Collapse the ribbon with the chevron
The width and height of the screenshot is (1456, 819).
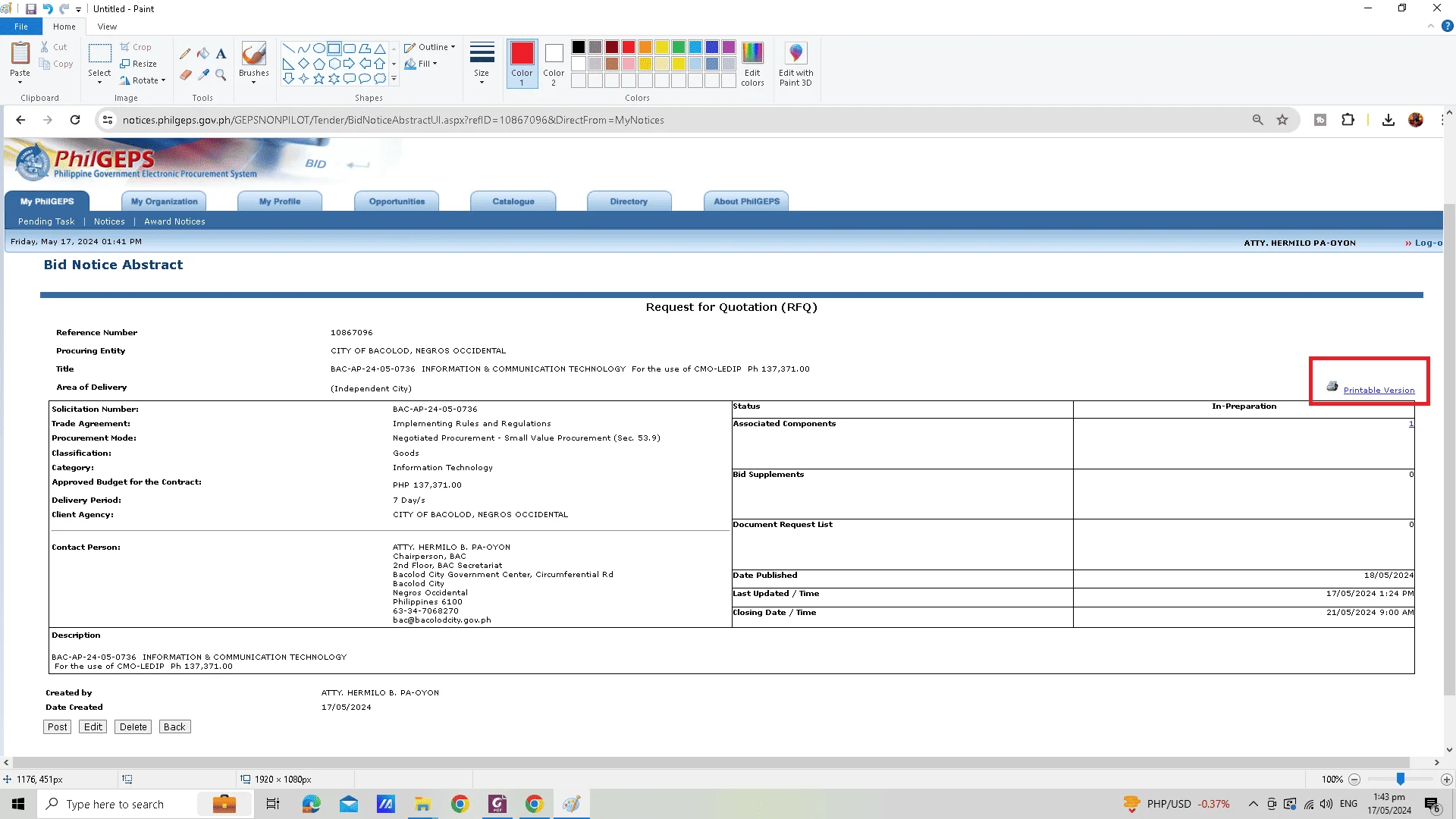[1431, 27]
